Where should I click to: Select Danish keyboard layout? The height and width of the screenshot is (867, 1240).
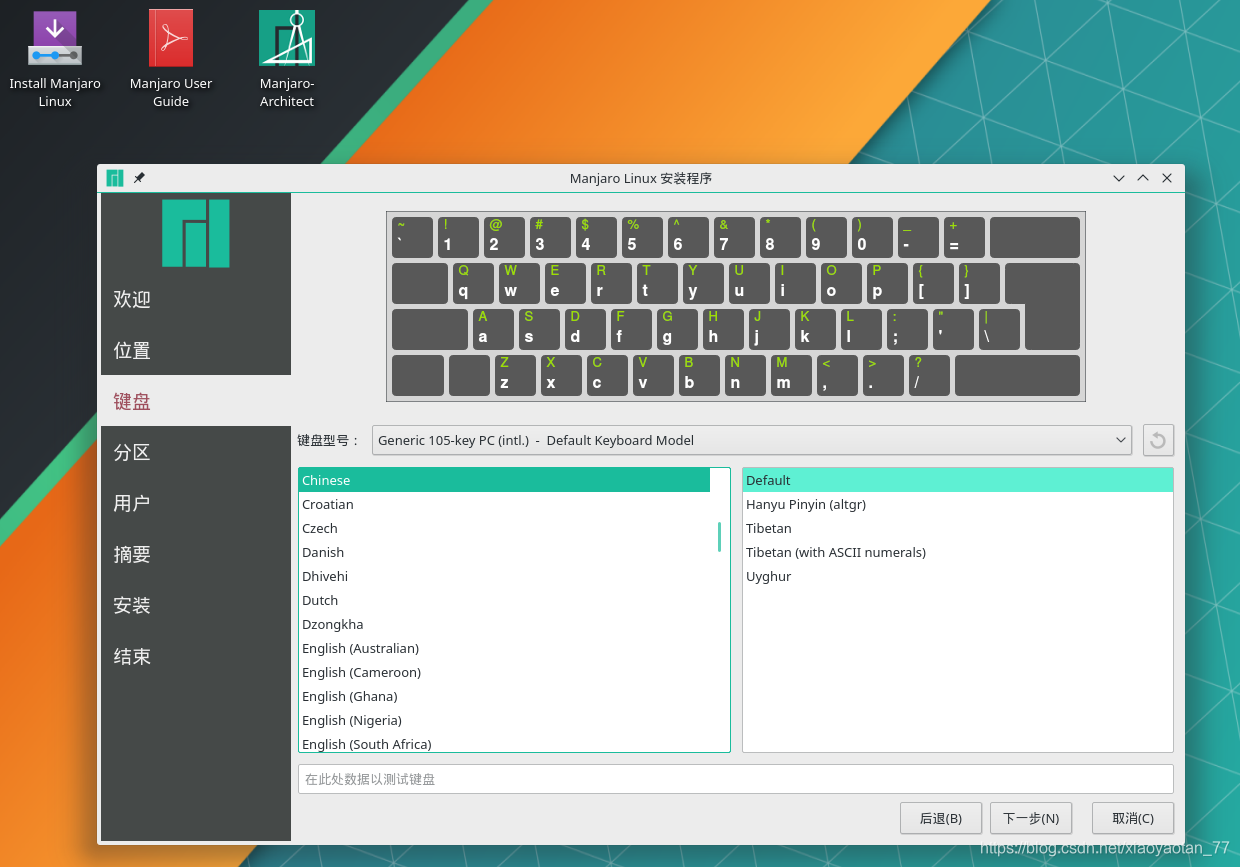coord(504,552)
